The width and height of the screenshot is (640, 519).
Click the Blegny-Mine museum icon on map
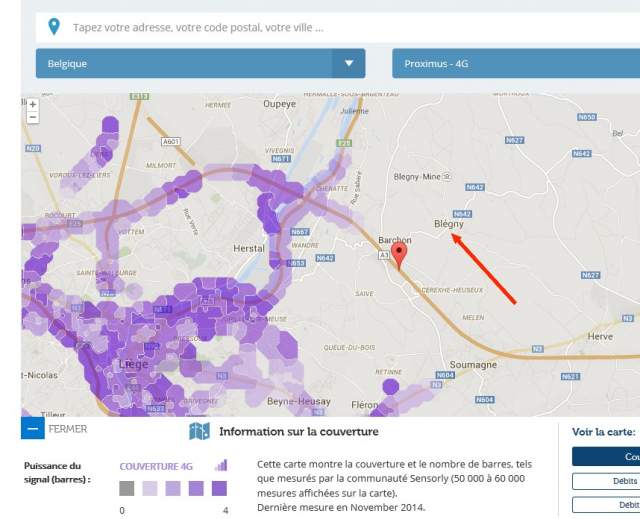point(447,176)
